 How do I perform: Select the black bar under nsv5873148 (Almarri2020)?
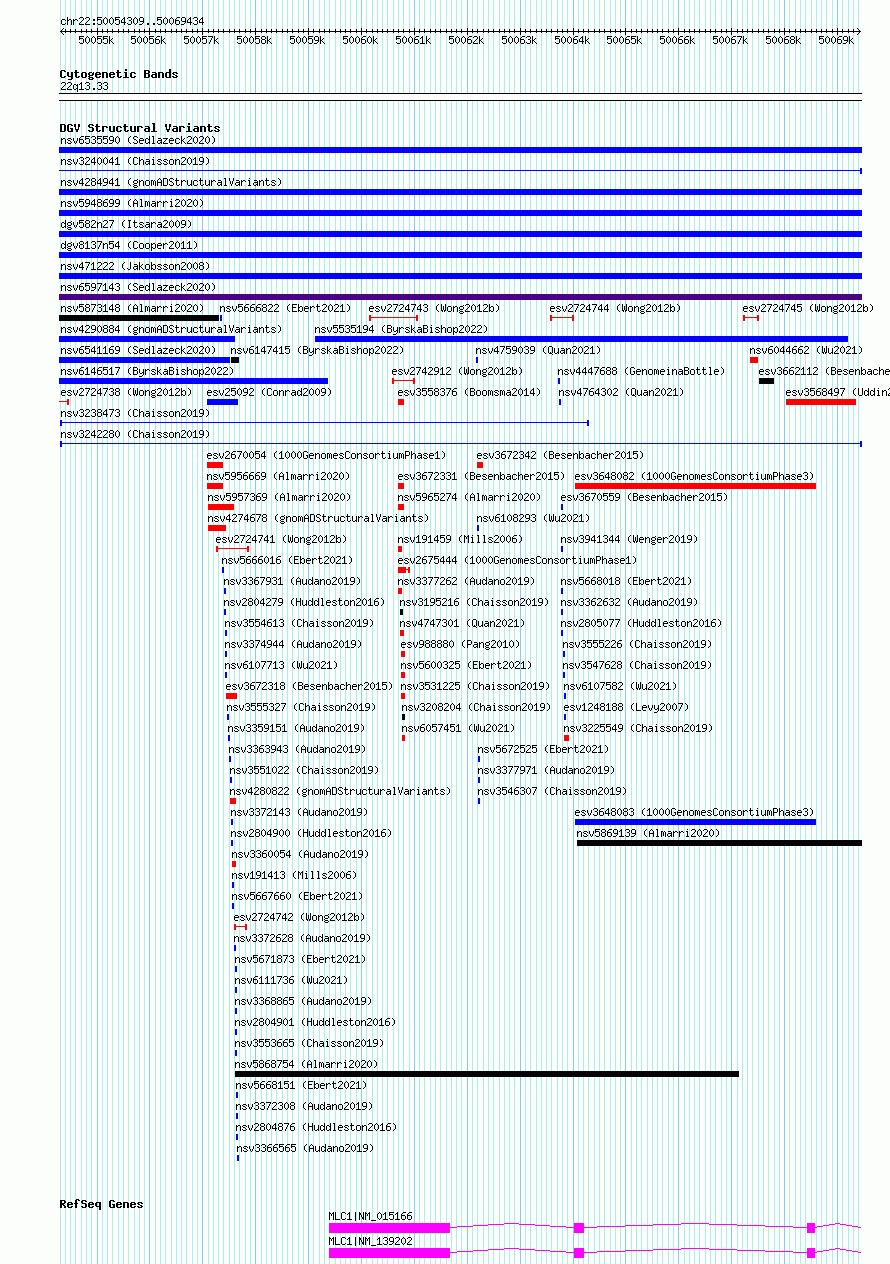click(x=139, y=318)
